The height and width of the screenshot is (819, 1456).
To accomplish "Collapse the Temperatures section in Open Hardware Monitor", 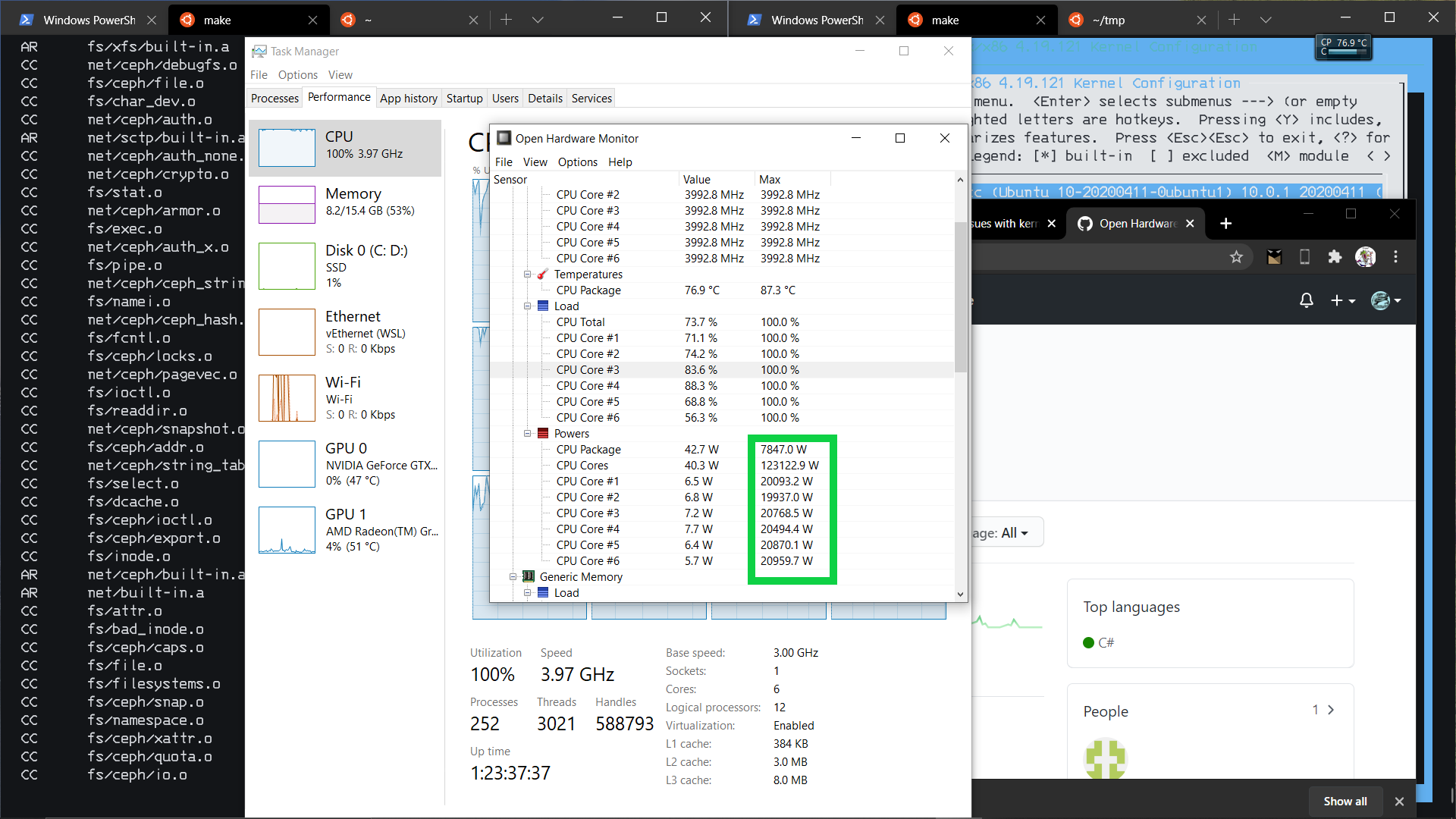I will [x=528, y=274].
